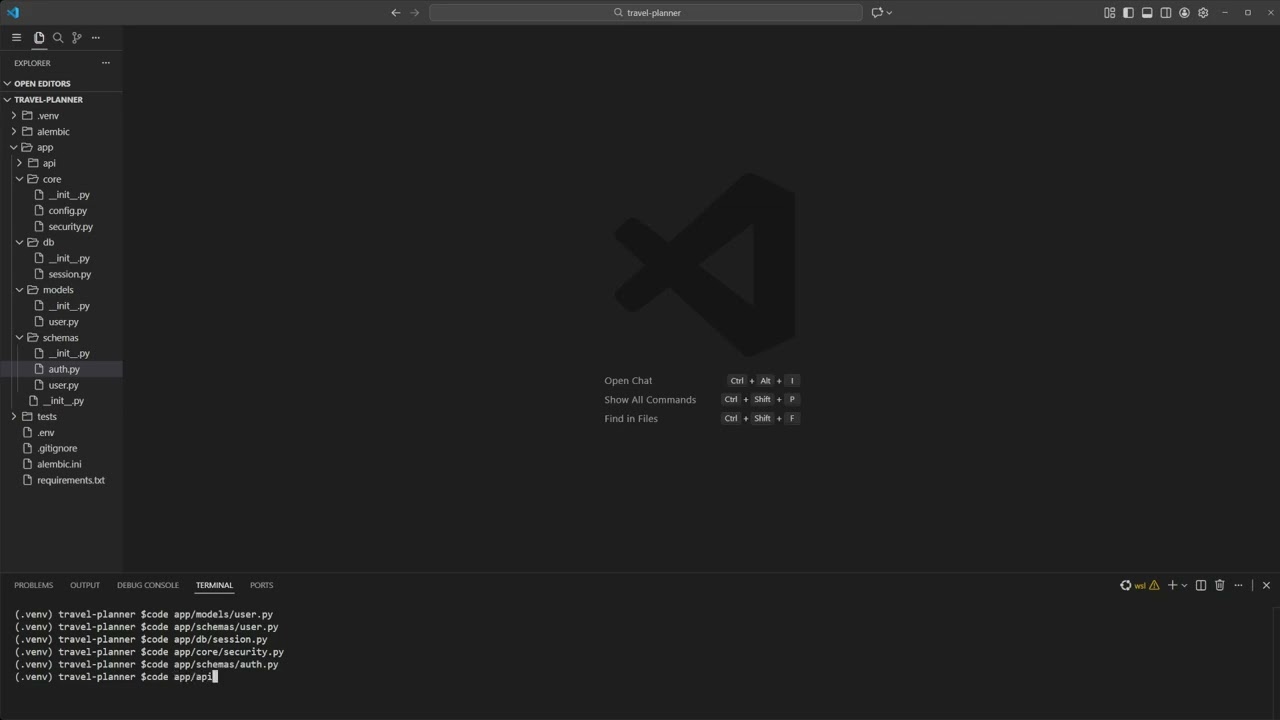The image size is (1280, 720).
Task: Open the Search view icon
Action: (x=58, y=38)
